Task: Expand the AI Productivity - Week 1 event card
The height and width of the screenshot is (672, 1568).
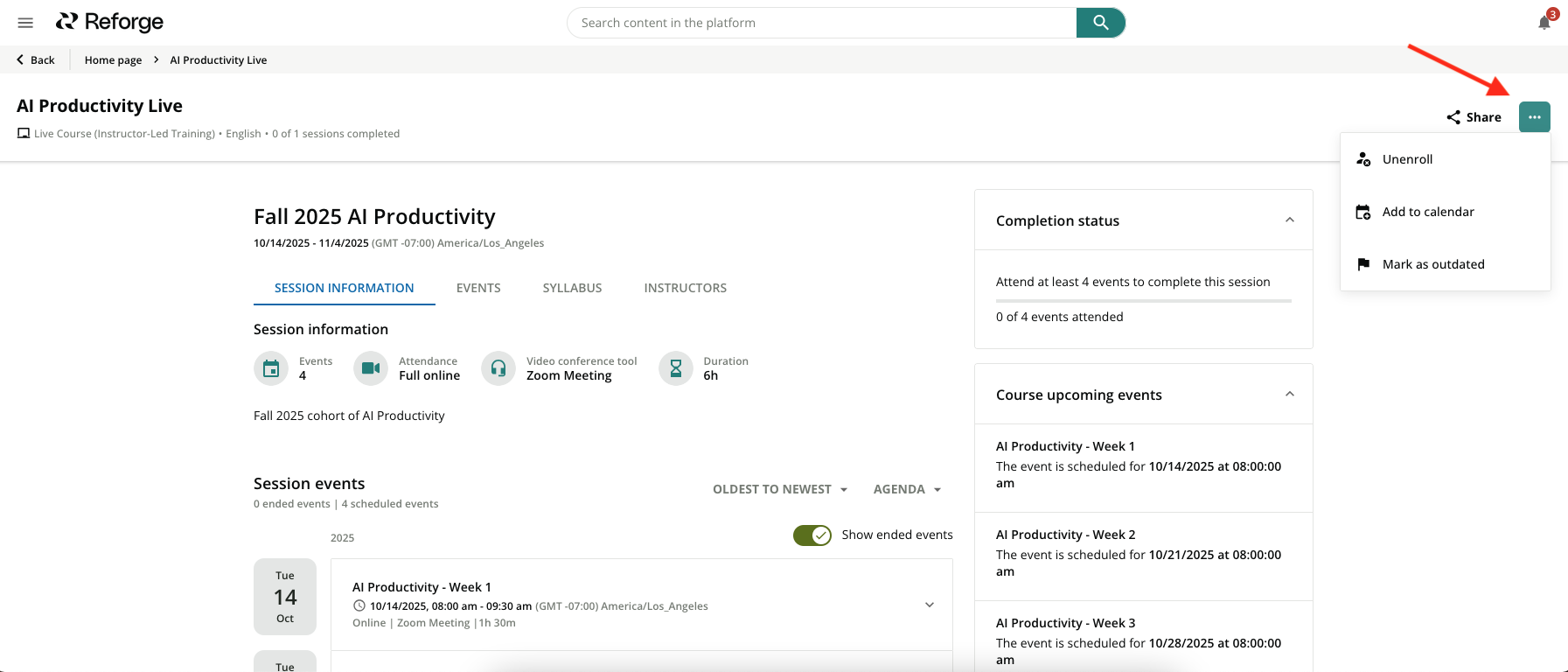Action: coord(930,605)
